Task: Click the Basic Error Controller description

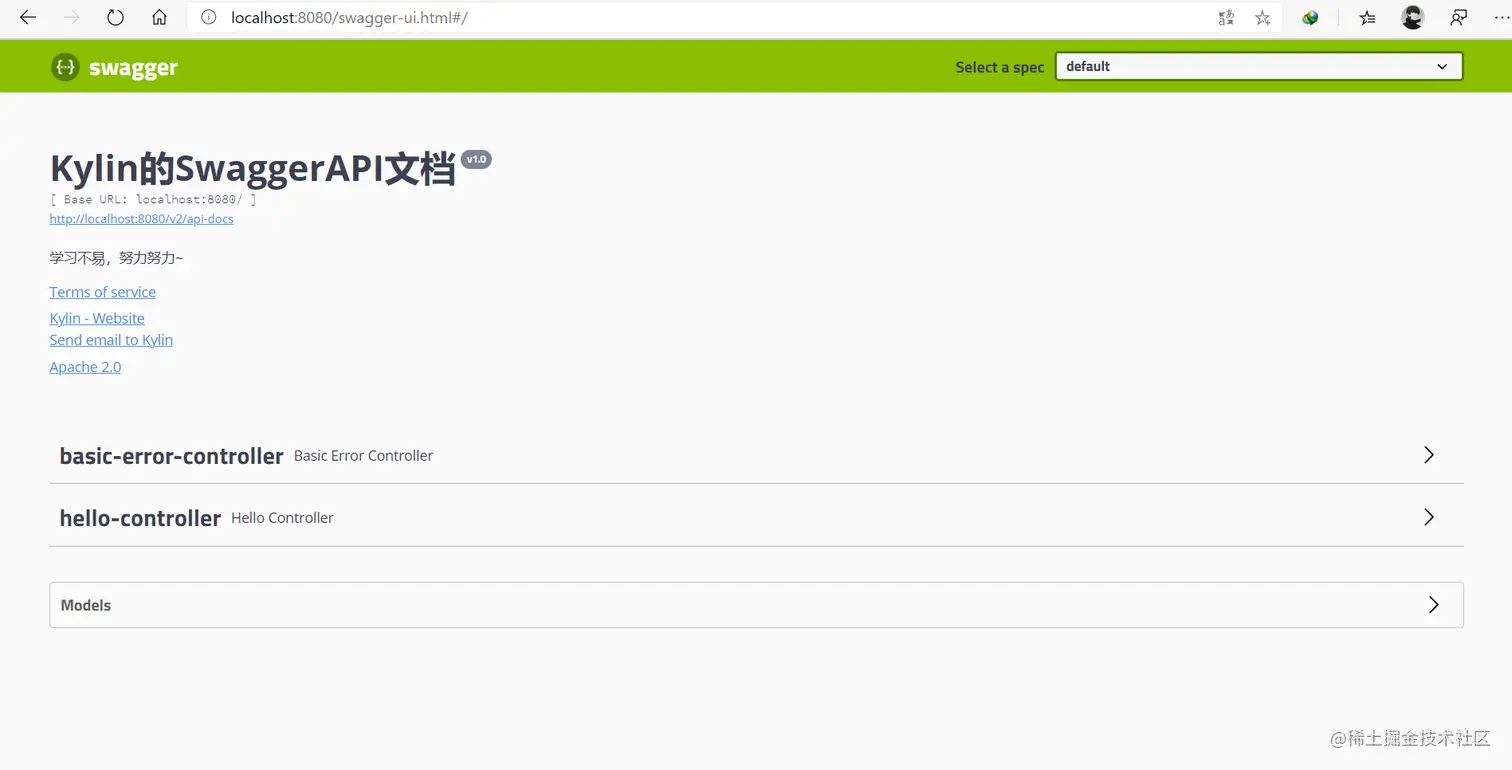Action: tap(363, 455)
